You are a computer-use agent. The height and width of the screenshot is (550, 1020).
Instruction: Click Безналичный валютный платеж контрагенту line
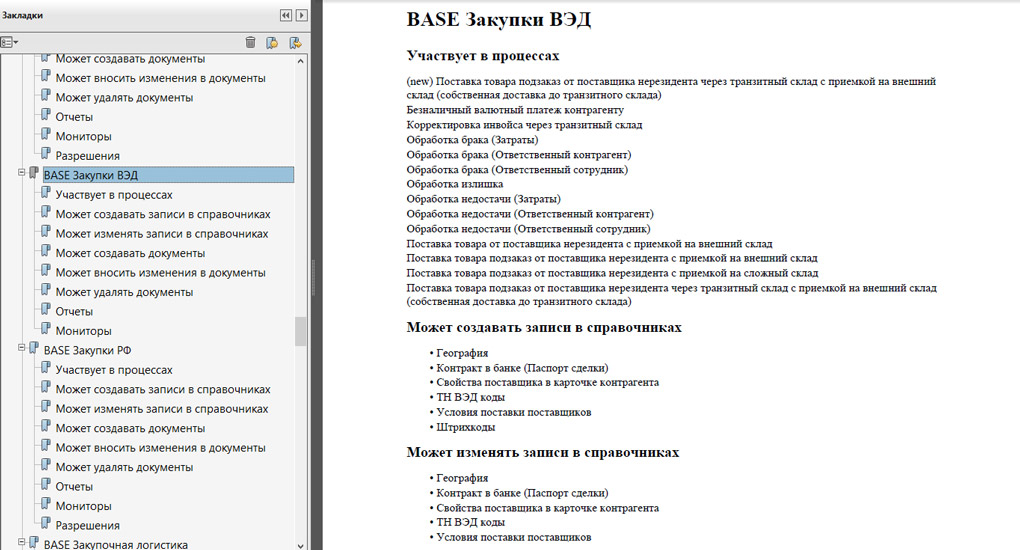pyautogui.click(x=515, y=110)
